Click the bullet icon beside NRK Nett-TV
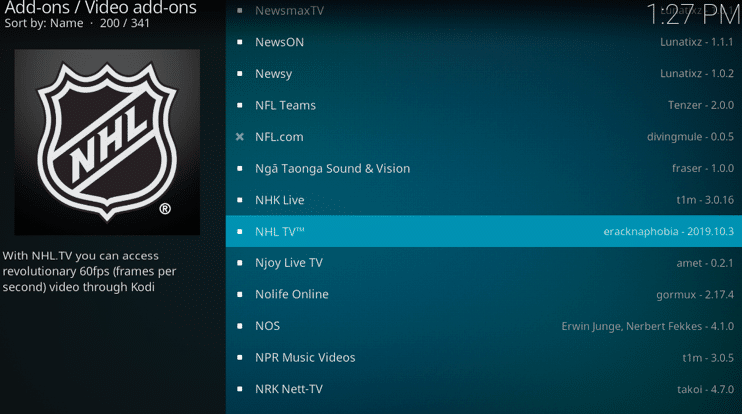This screenshot has height=414, width=742. click(x=240, y=389)
